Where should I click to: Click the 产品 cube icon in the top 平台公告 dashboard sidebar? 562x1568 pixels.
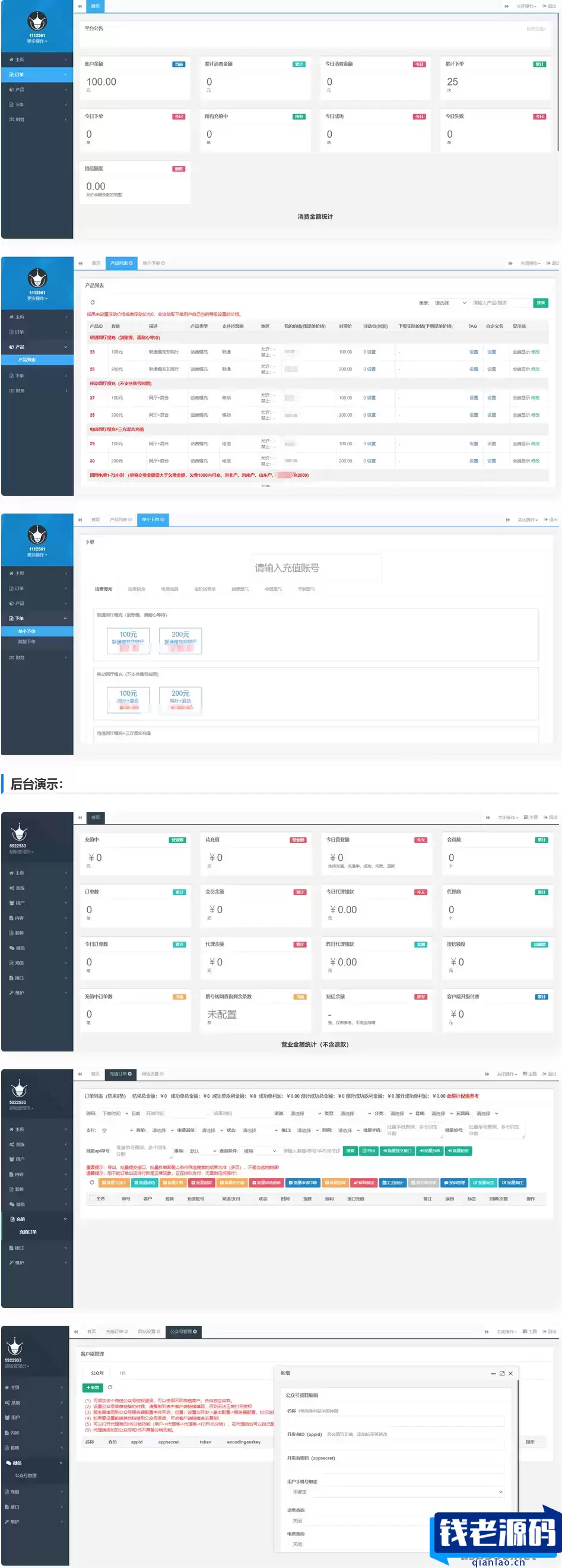tap(11, 90)
